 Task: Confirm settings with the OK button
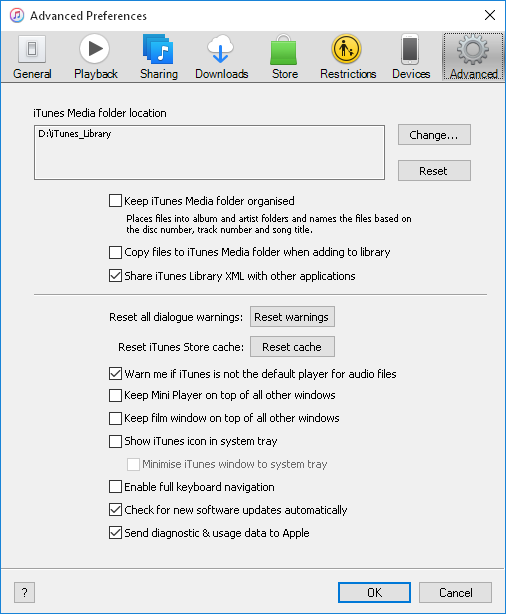click(374, 592)
